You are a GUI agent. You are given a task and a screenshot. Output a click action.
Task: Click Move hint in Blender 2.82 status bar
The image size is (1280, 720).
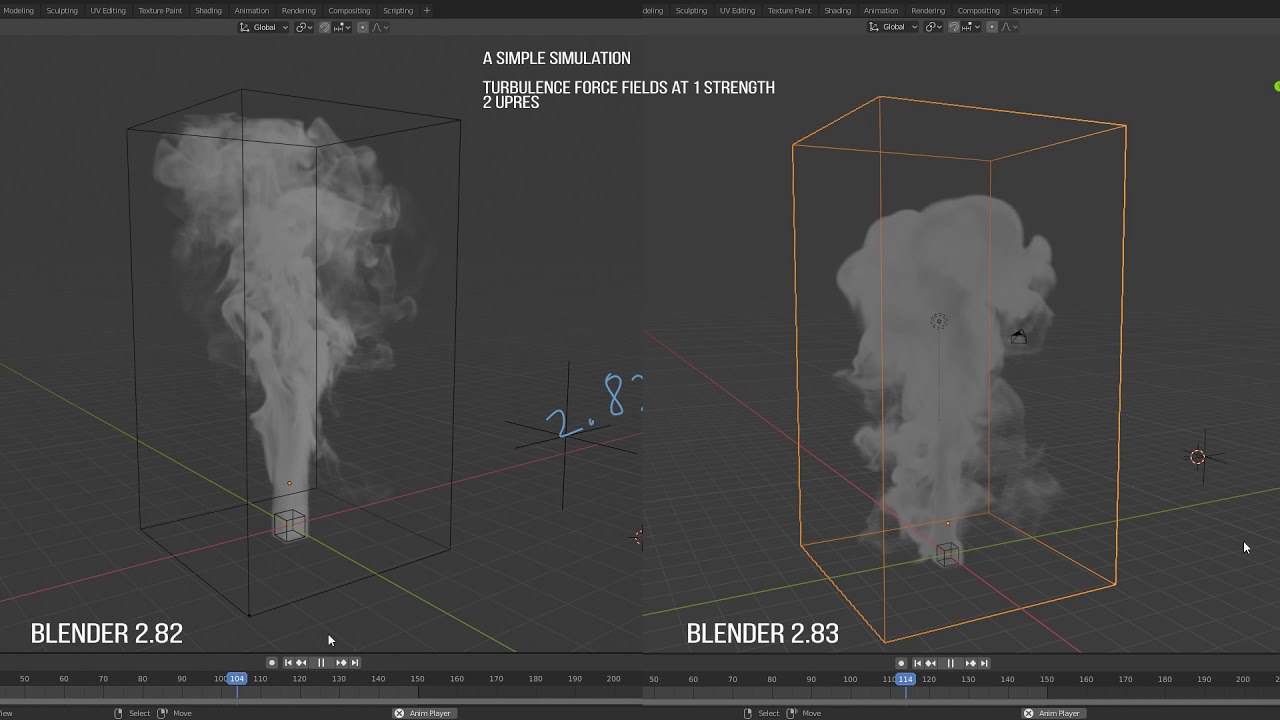pos(182,713)
